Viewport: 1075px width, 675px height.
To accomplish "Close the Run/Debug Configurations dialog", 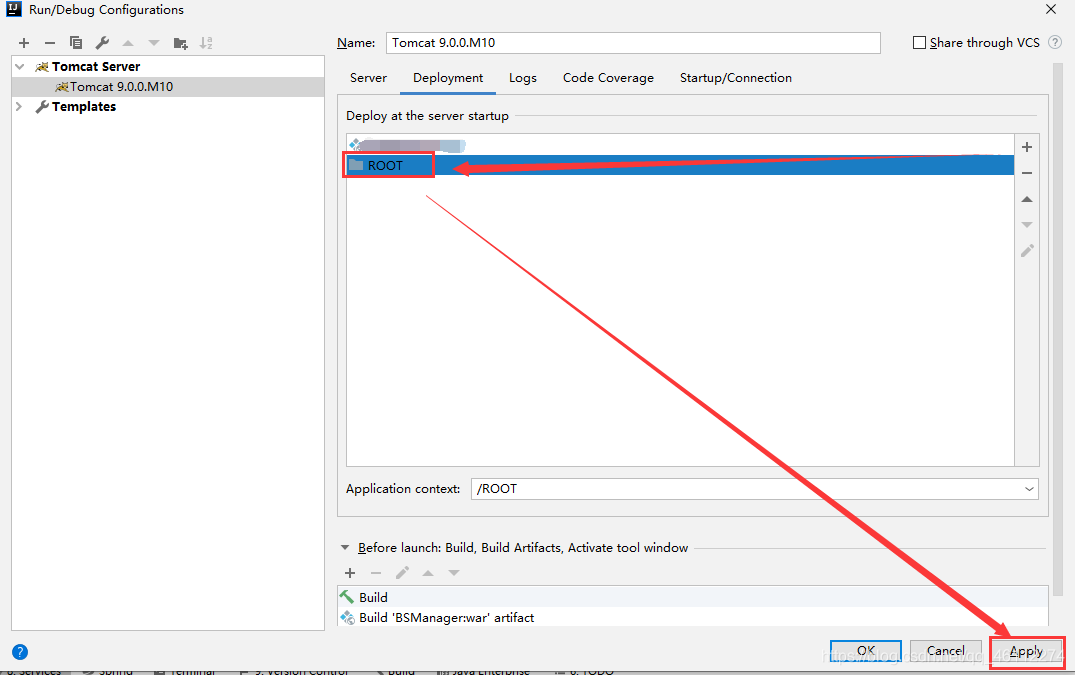I will (x=1051, y=10).
